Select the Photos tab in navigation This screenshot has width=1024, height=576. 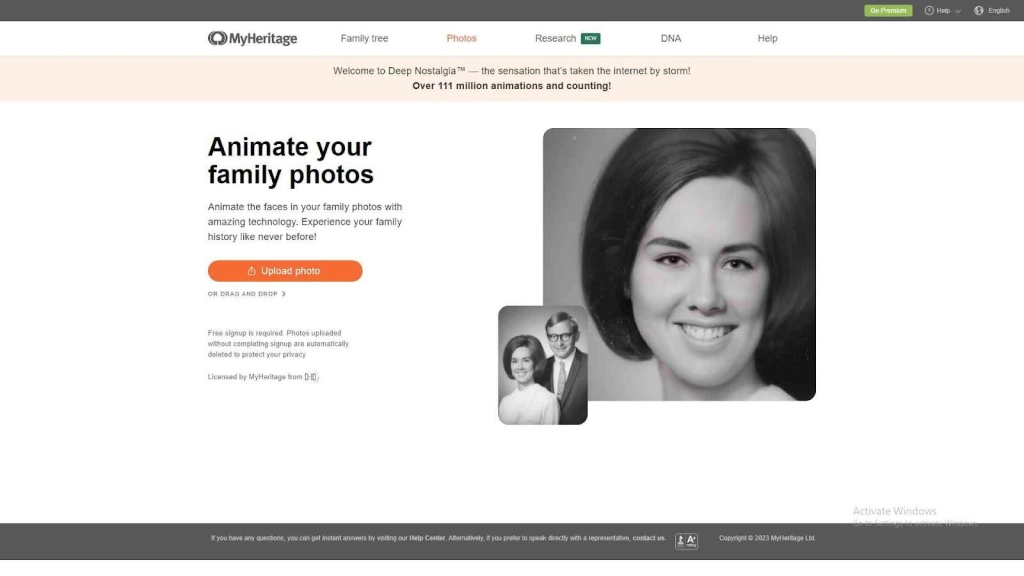[x=461, y=38]
